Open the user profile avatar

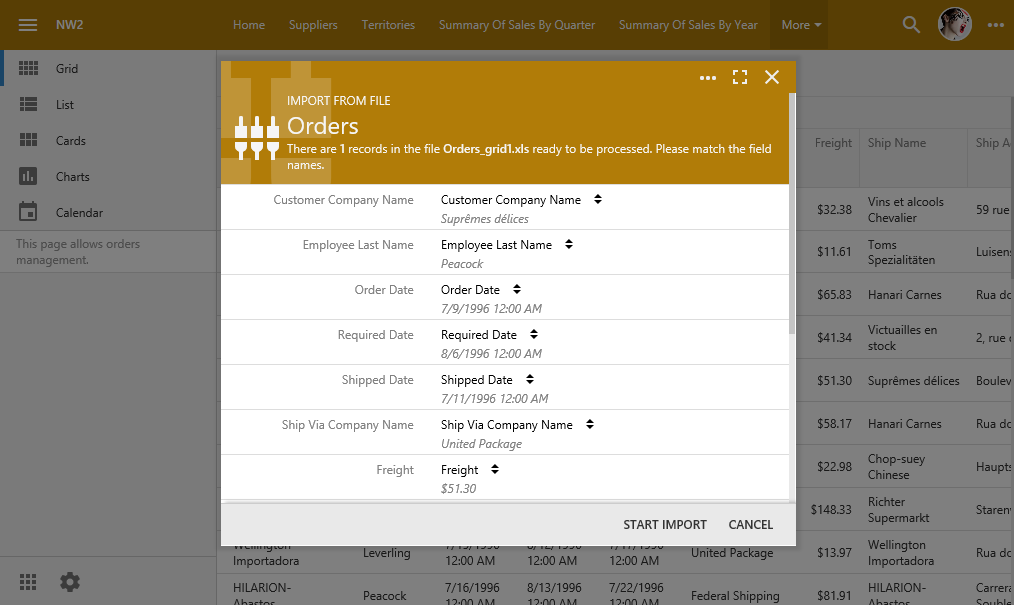click(x=955, y=25)
